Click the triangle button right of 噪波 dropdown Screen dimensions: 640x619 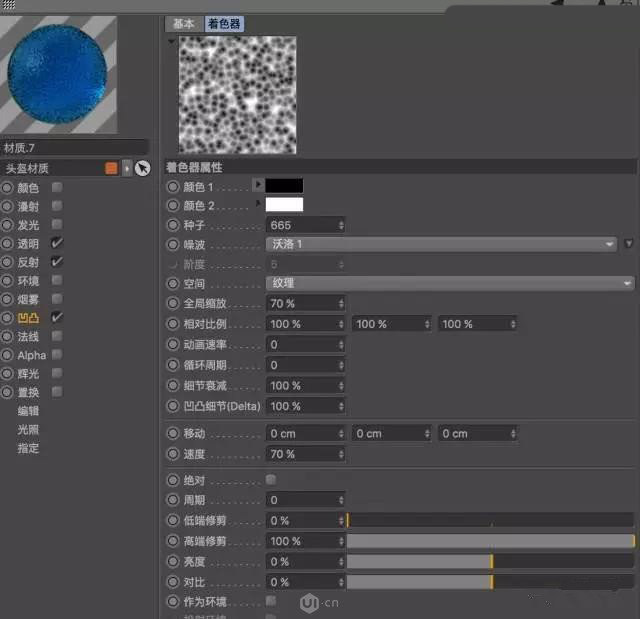point(629,244)
